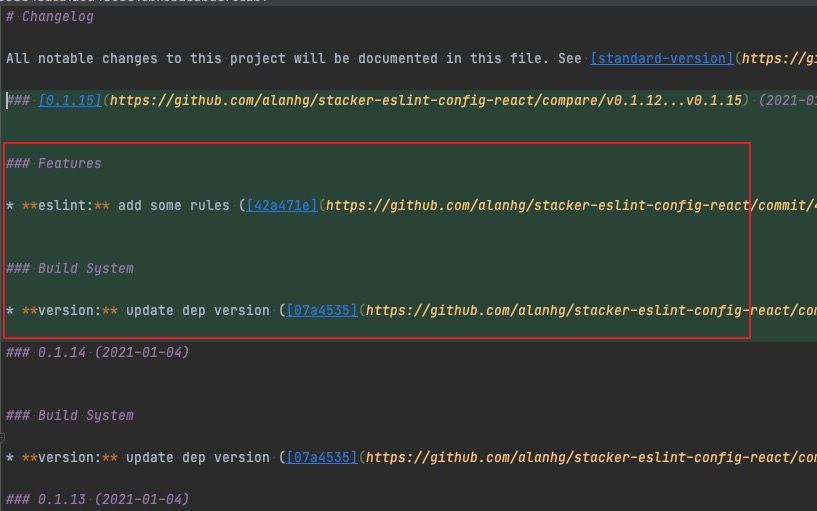817x511 pixels.
Task: Open the 42a471e commit link
Action: point(281,205)
